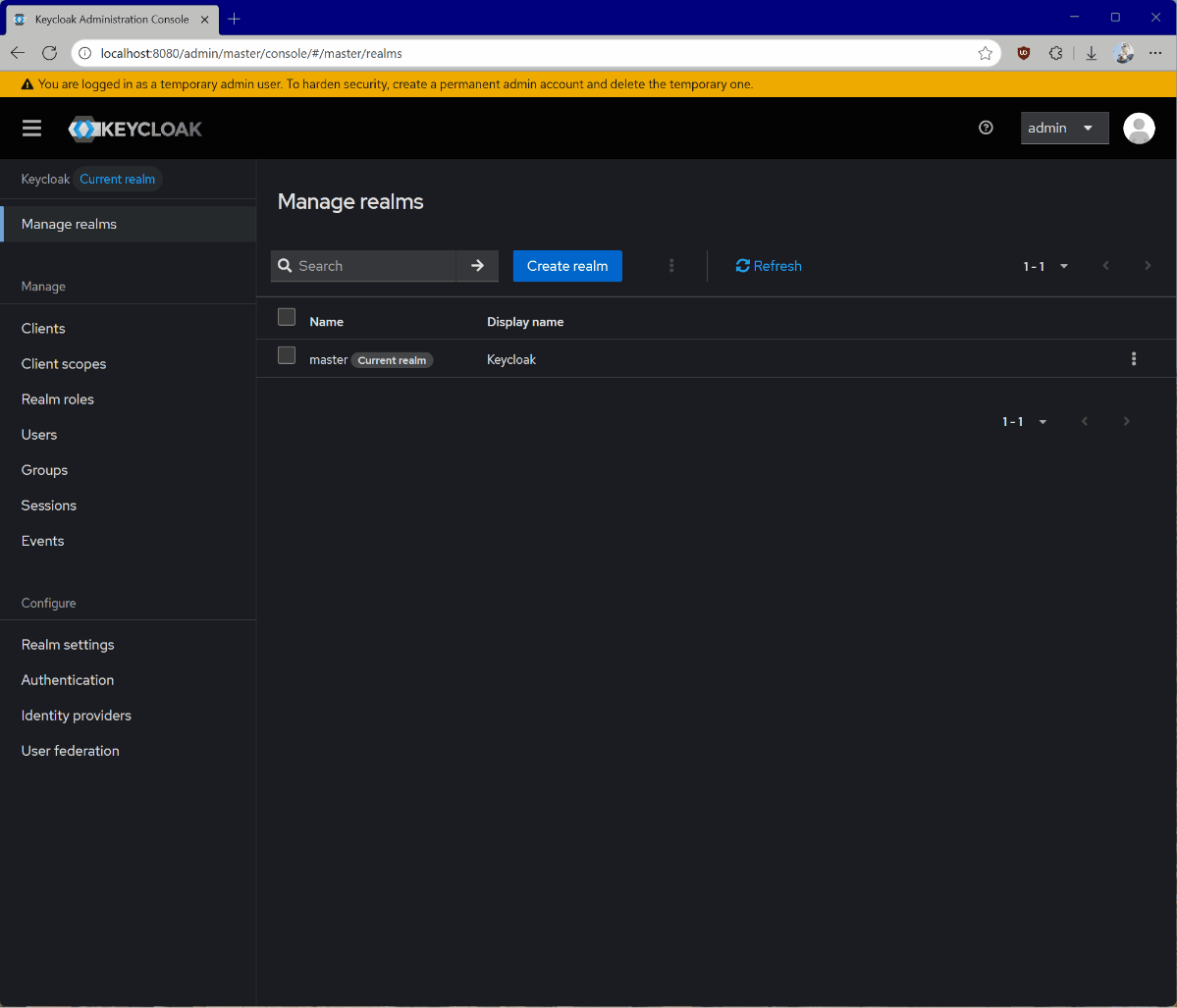Open the user avatar menu
The width and height of the screenshot is (1177, 1008).
[x=1138, y=128]
